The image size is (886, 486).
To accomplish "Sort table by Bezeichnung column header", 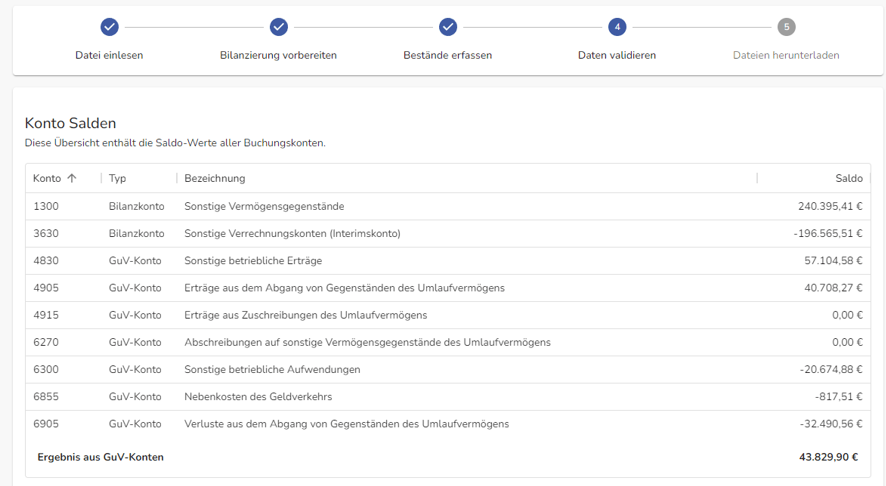I will (215, 178).
